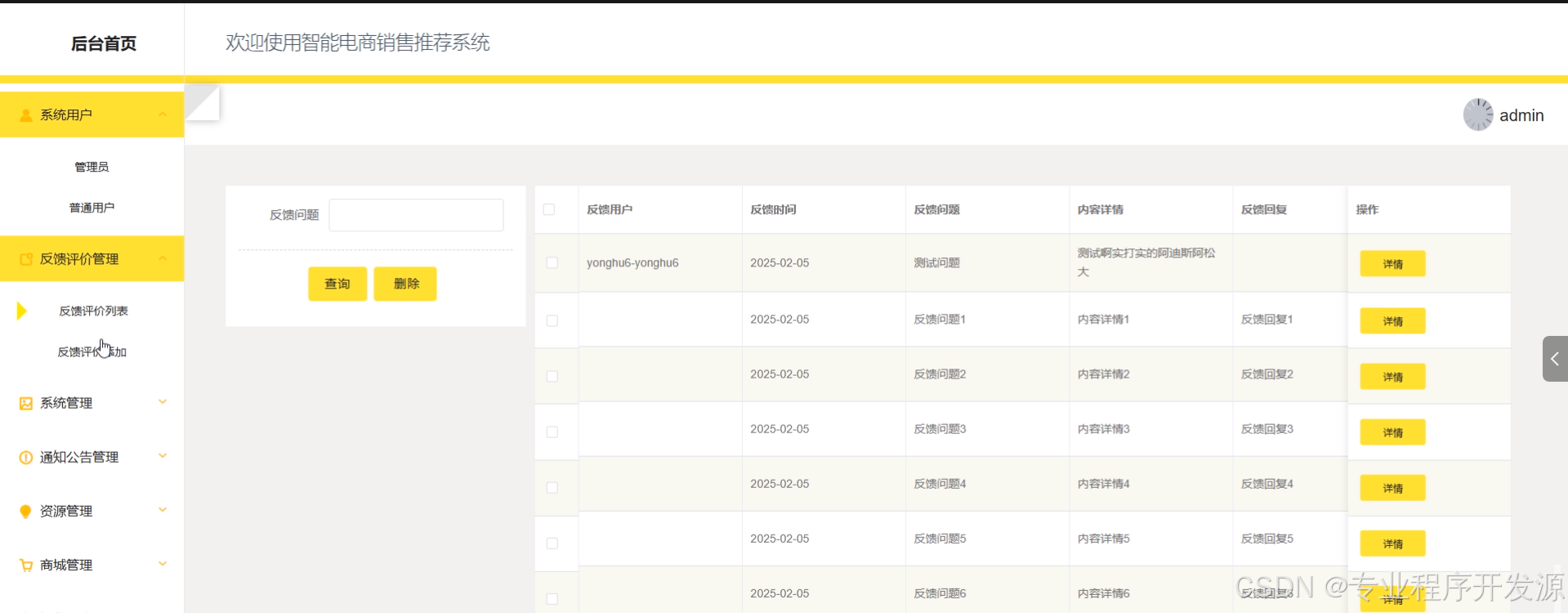Open 详情 for 反馈问题1 row
The height and width of the screenshot is (613, 1568).
[1392, 321]
